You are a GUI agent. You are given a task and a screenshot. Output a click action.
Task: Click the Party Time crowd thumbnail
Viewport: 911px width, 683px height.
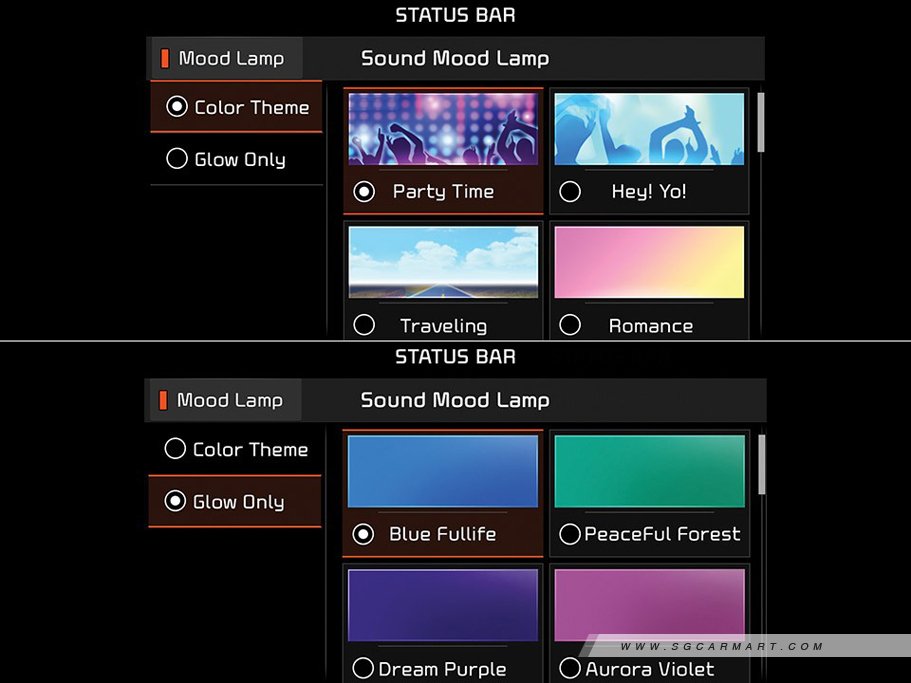pos(443,129)
